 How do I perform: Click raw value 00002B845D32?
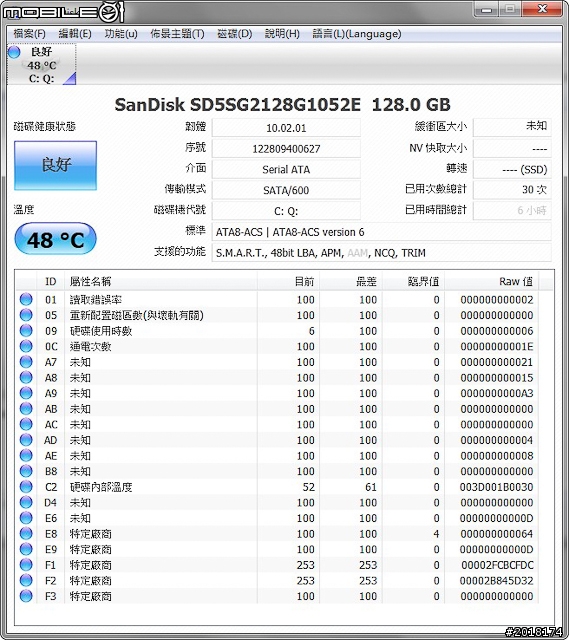496,580
